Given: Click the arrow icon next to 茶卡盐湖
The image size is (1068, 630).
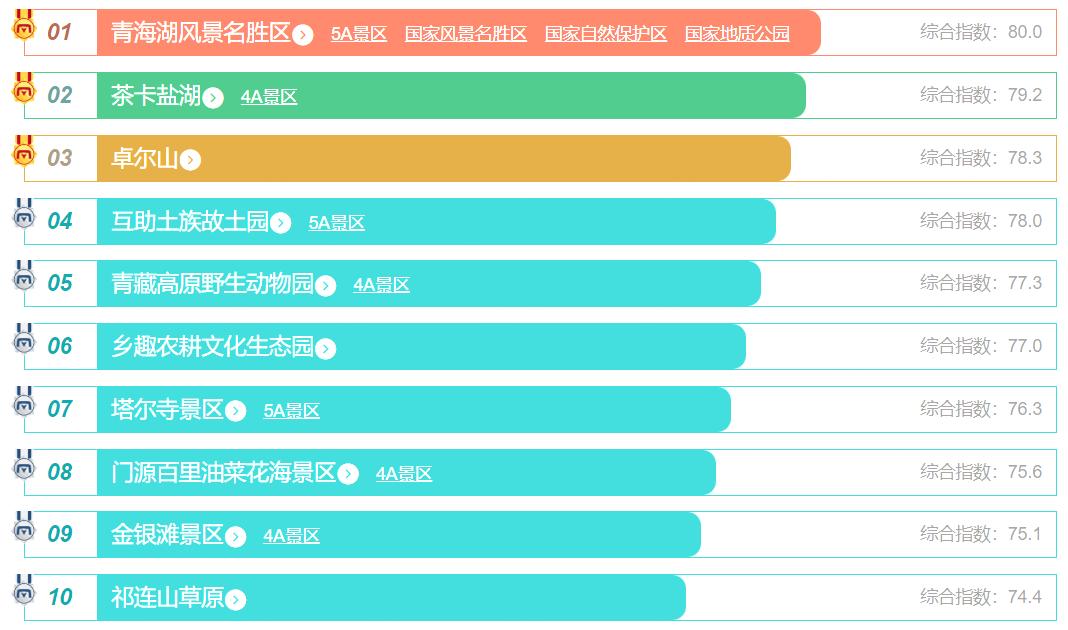Looking at the screenshot, I should (x=213, y=98).
